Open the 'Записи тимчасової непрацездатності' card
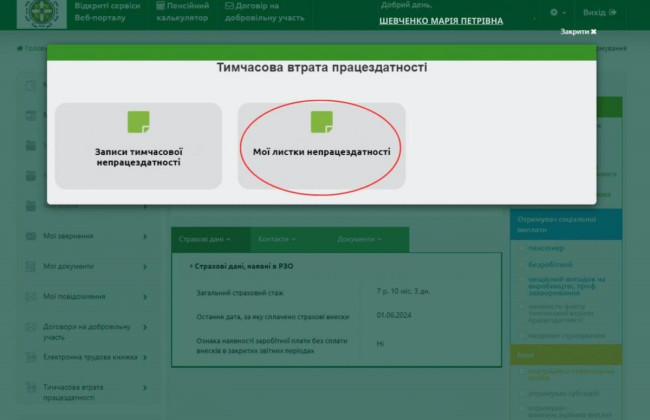This screenshot has height=420, width=650. pos(138,146)
